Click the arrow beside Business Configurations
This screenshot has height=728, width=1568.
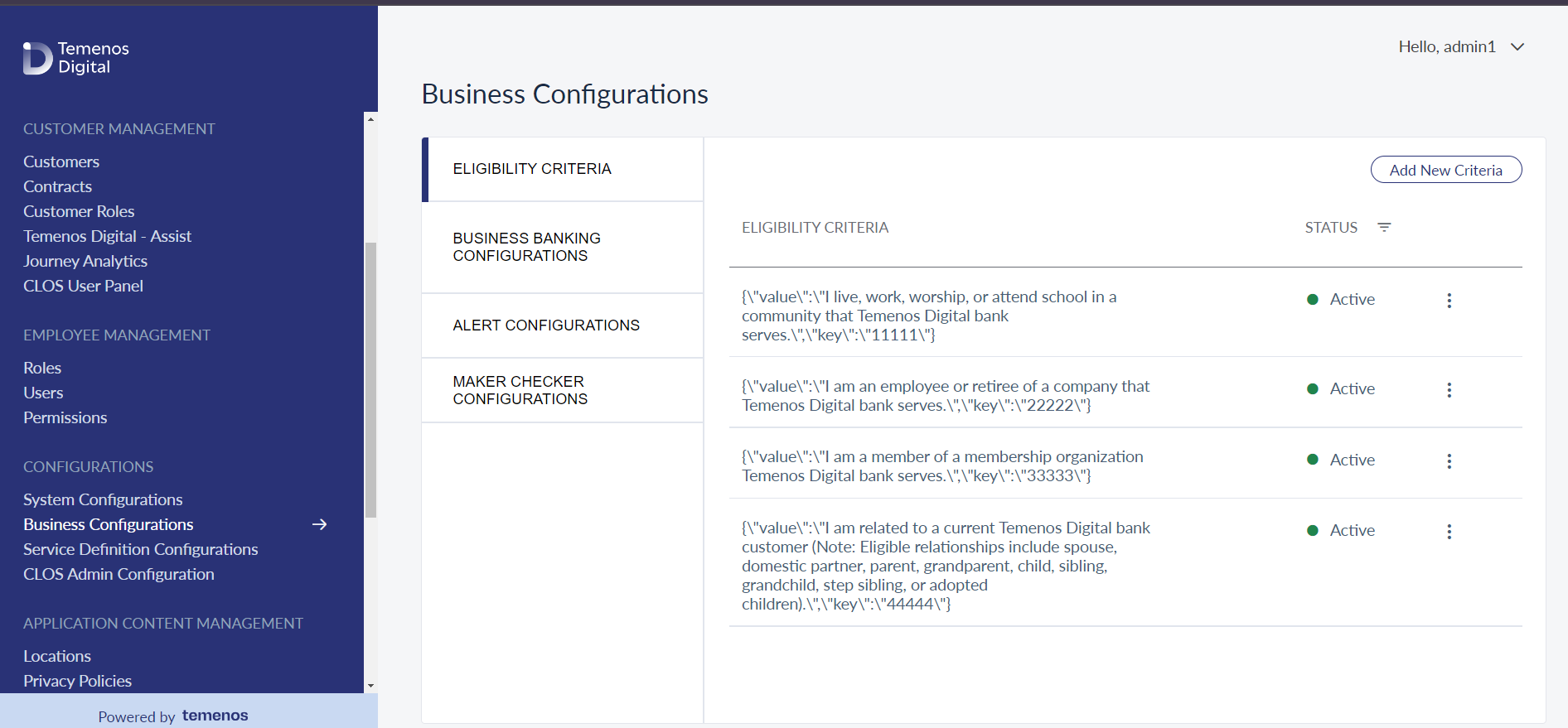coord(319,524)
